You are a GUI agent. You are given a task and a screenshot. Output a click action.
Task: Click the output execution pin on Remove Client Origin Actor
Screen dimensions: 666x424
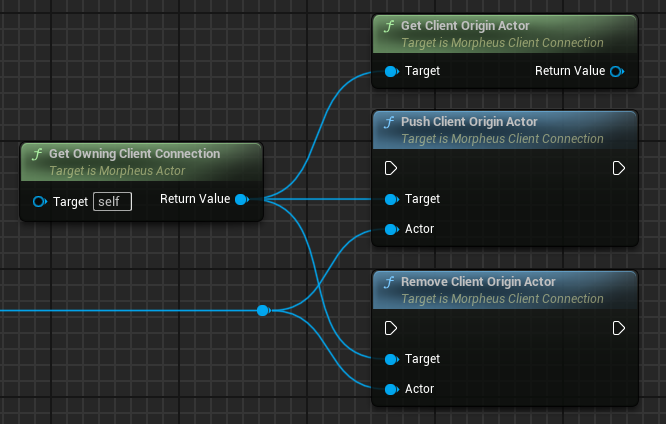coord(619,327)
